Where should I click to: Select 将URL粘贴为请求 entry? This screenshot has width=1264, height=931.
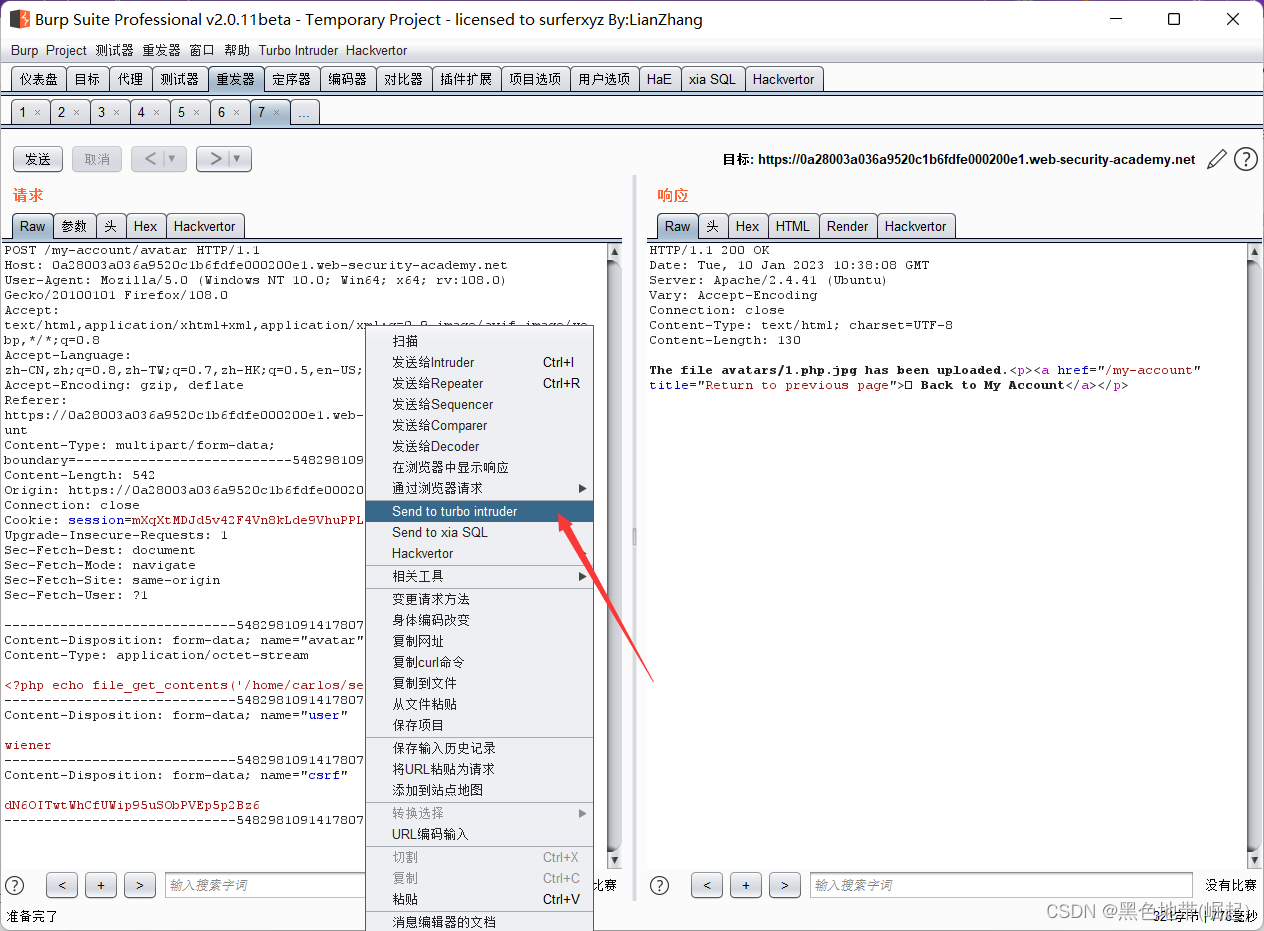click(x=479, y=769)
